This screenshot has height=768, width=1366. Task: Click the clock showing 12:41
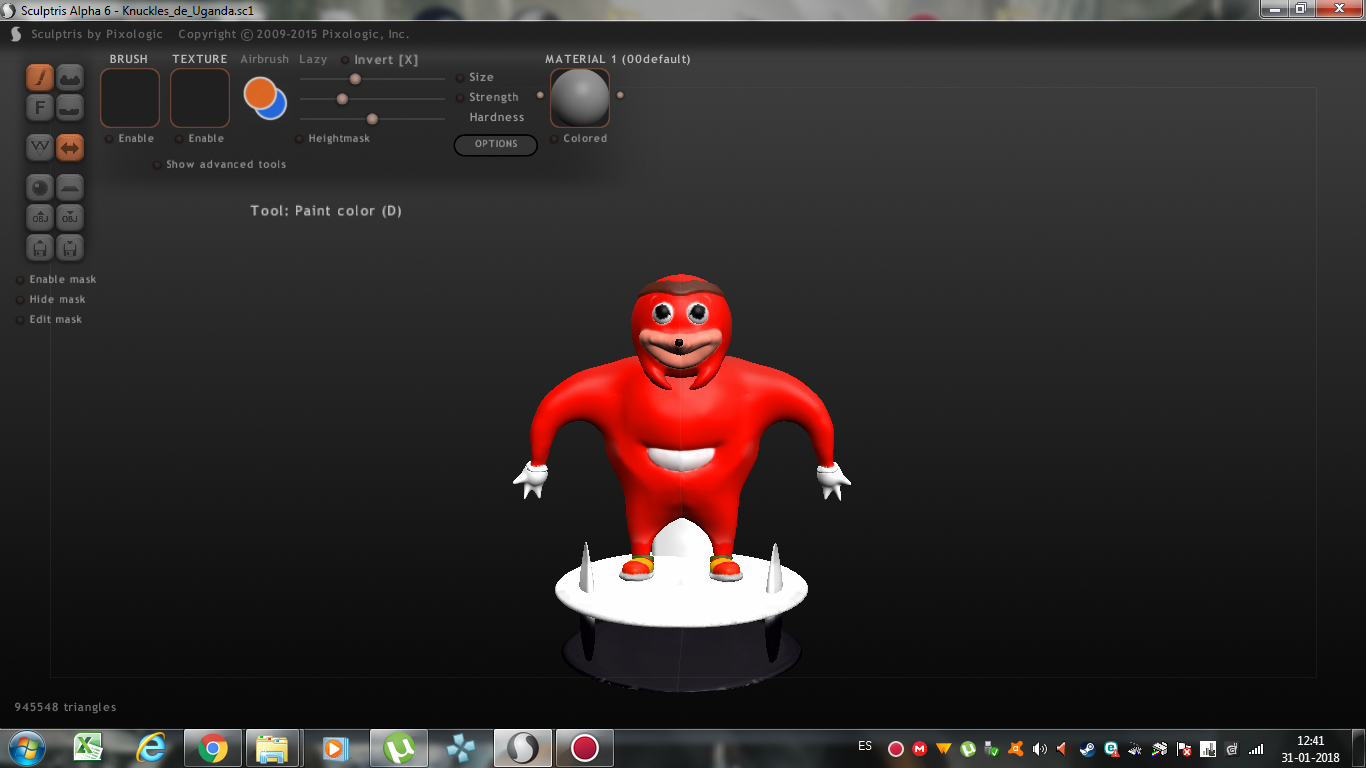1310,741
